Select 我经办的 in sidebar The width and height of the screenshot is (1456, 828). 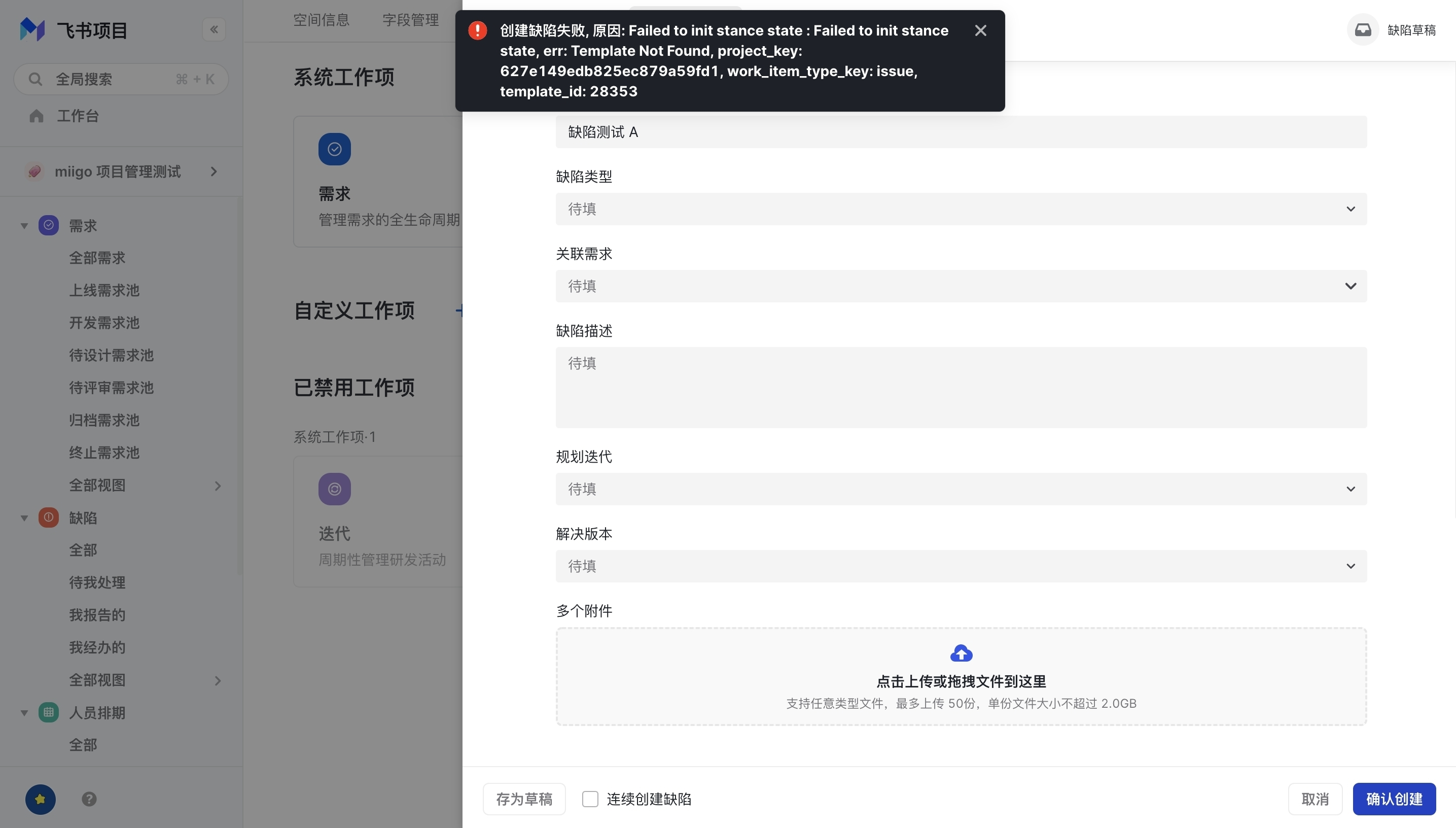97,648
